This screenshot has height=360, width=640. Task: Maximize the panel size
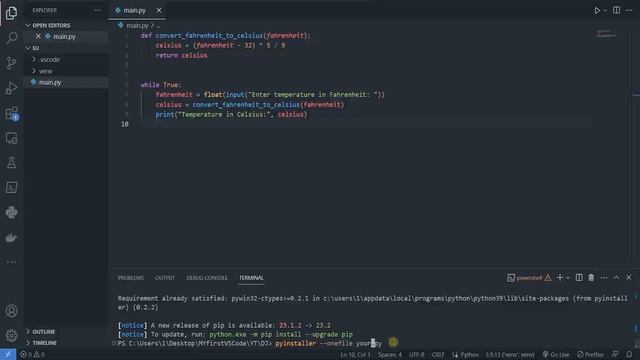[616, 278]
